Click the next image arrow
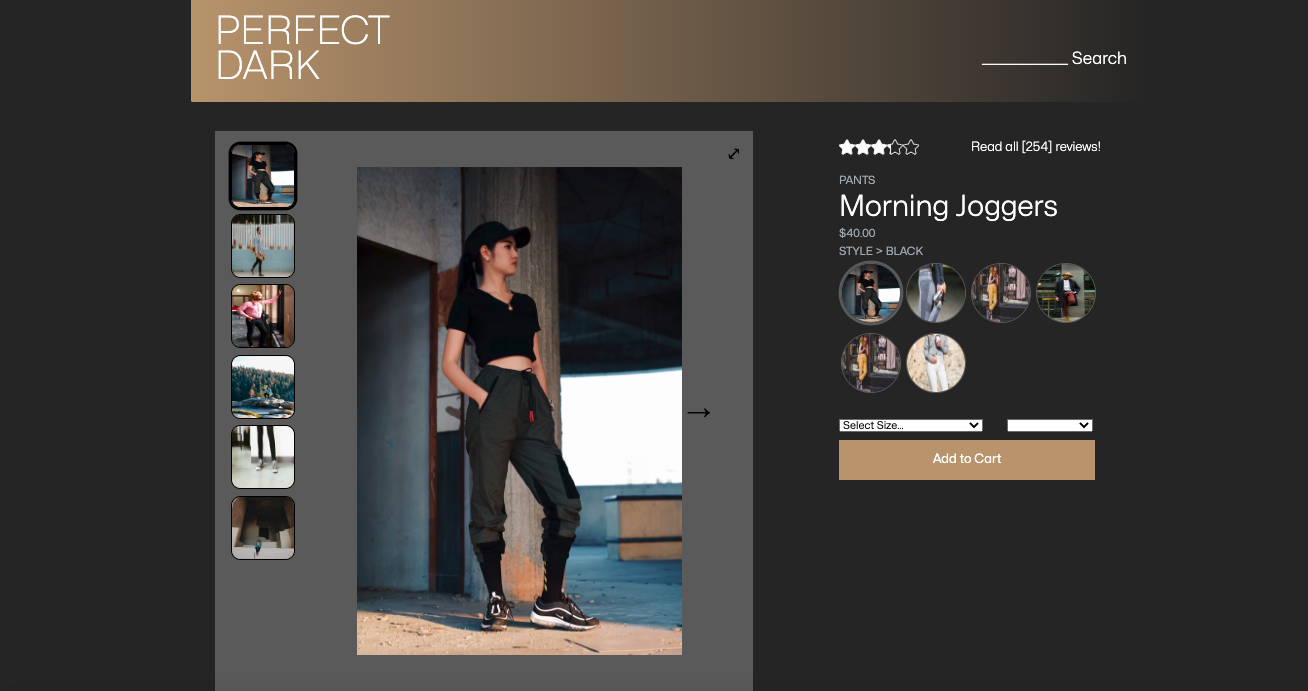 pyautogui.click(x=698, y=412)
